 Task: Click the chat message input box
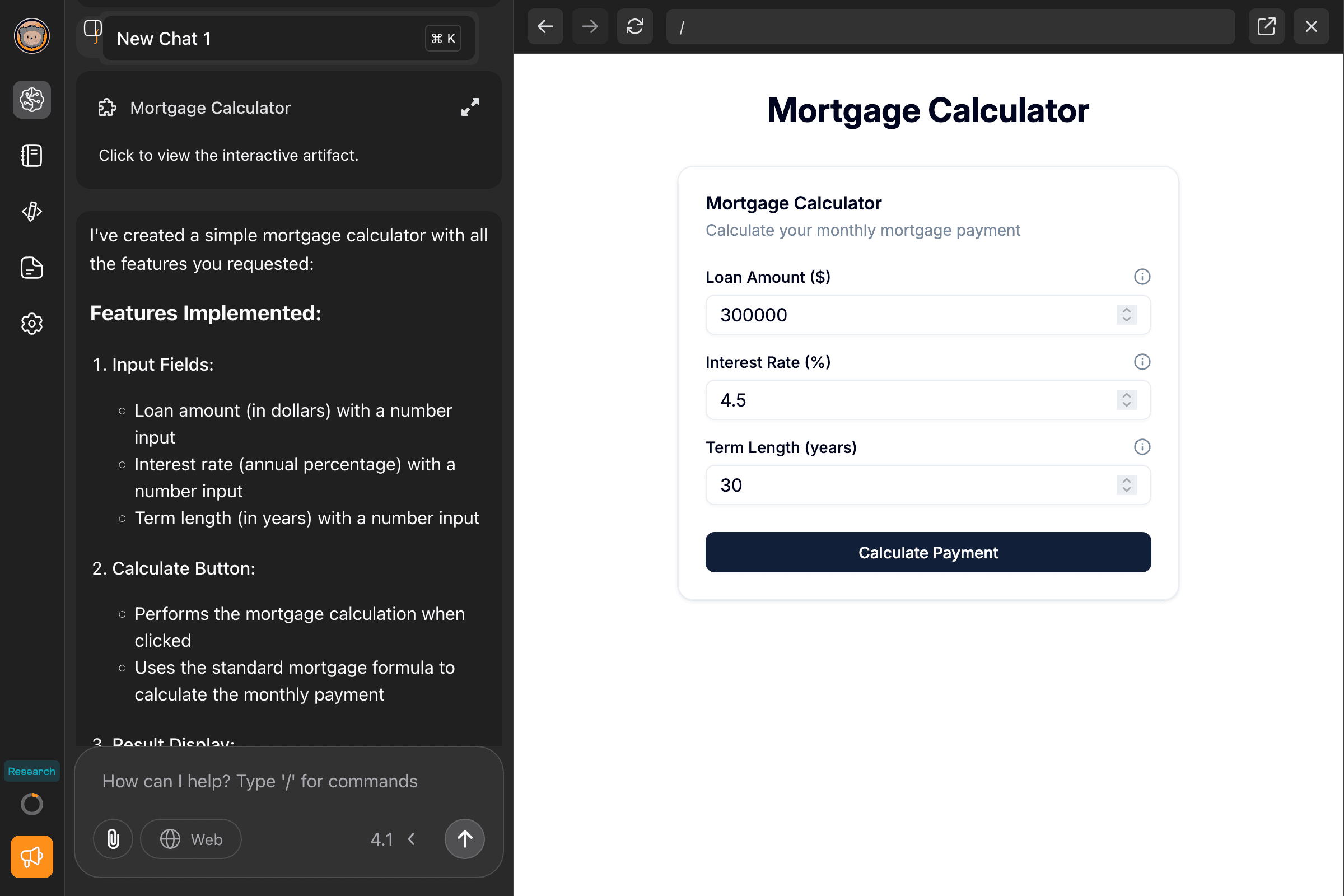[288, 781]
